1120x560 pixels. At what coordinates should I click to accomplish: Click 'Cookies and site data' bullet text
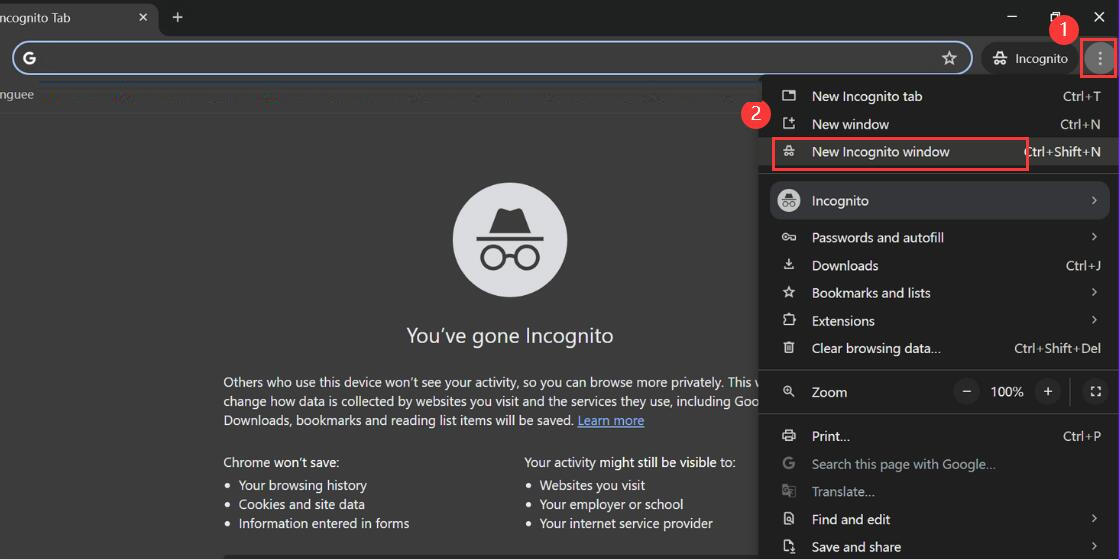pyautogui.click(x=301, y=504)
